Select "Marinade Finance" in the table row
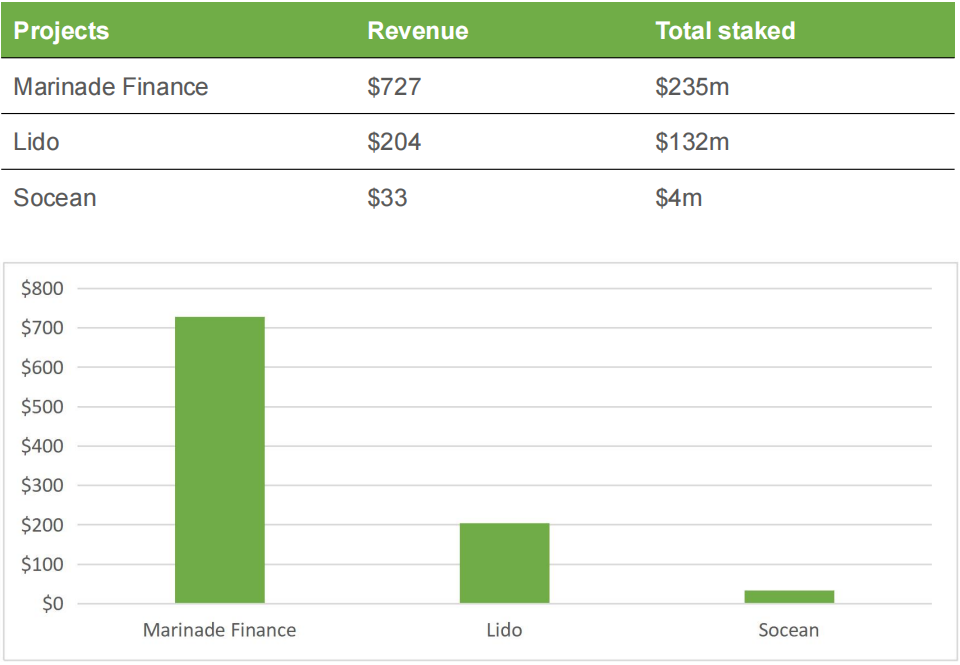This screenshot has width=960, height=665. coord(111,86)
